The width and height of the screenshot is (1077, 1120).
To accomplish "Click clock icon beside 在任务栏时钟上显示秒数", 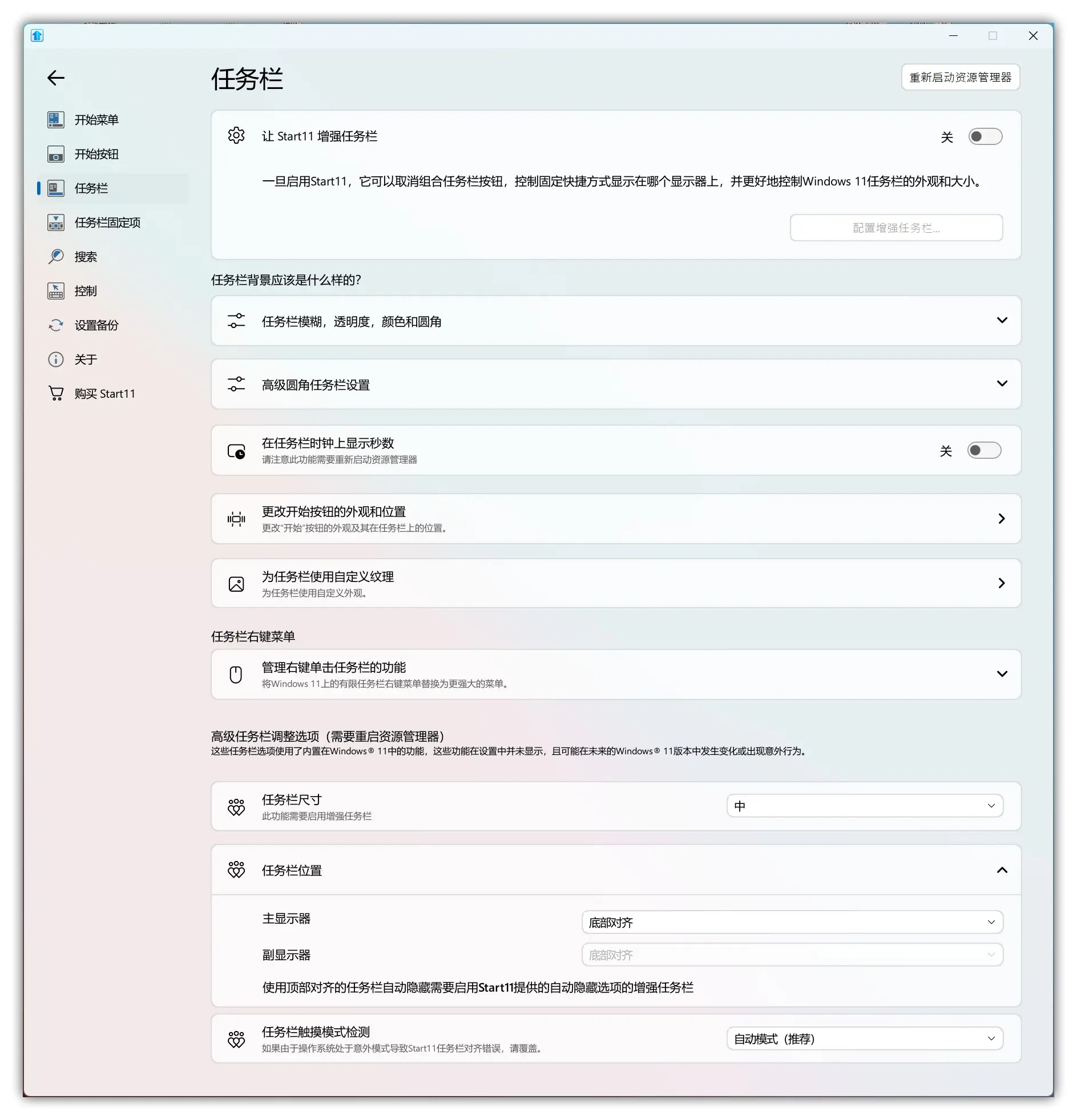I will point(236,451).
